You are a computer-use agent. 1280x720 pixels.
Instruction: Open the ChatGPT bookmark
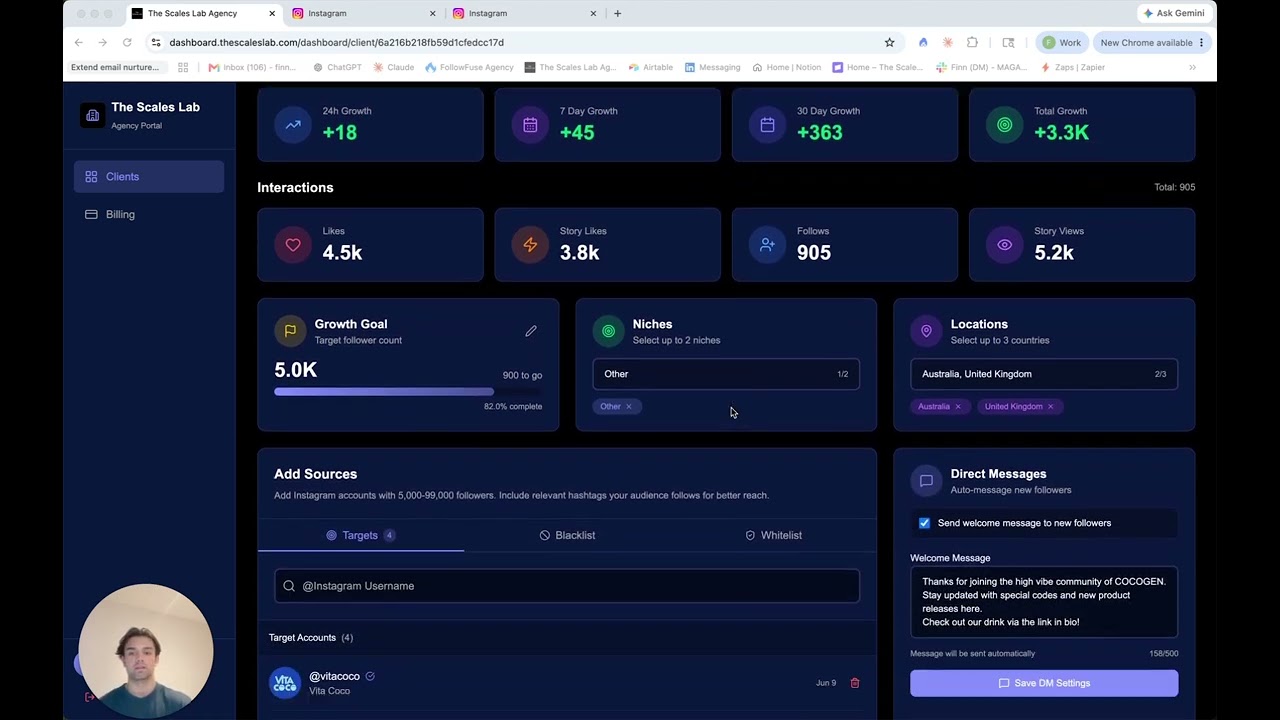pyautogui.click(x=337, y=67)
